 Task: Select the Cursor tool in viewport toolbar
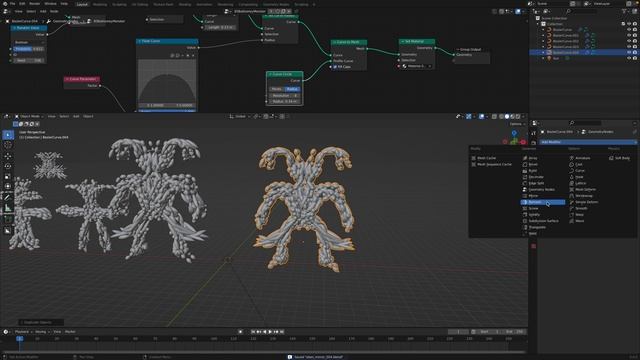8,145
